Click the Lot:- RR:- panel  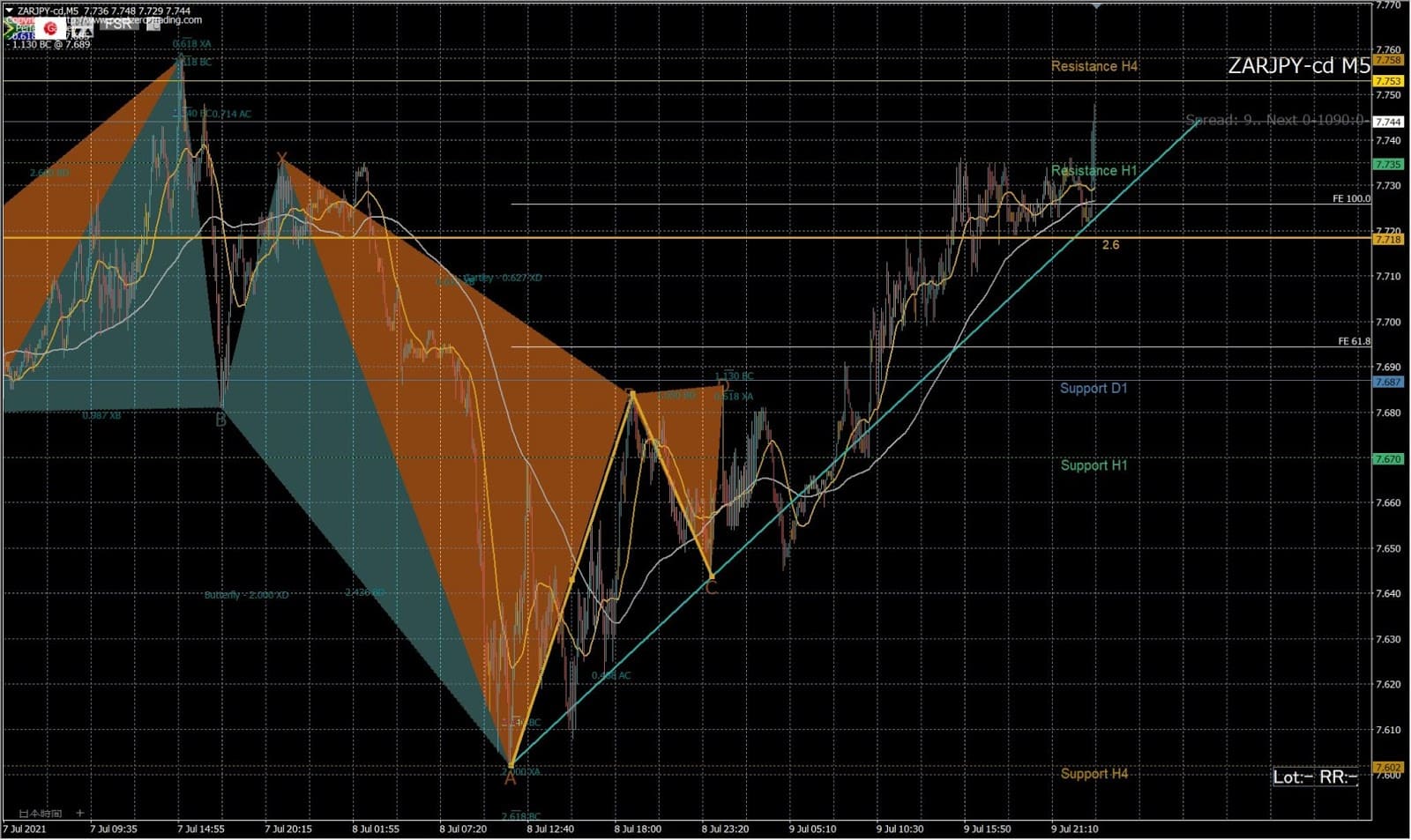[1315, 777]
